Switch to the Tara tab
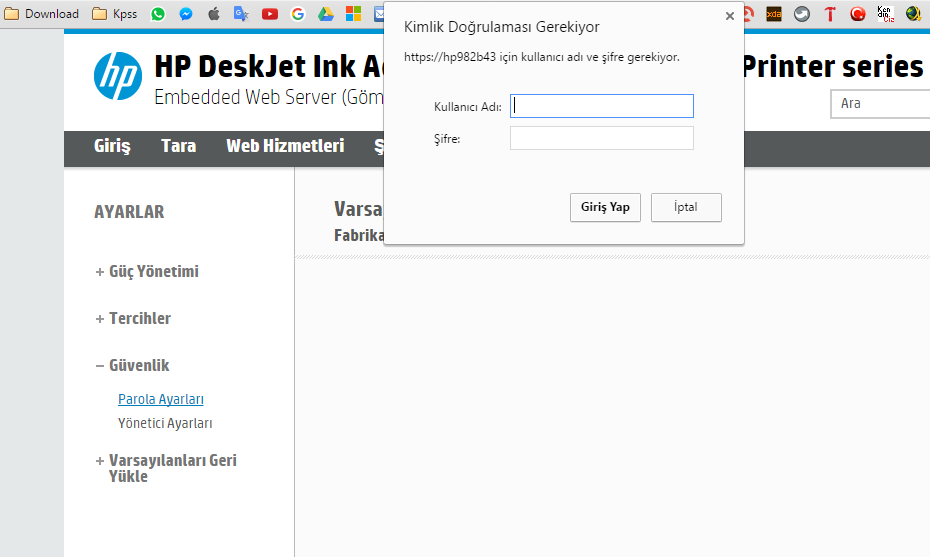This screenshot has height=557, width=930. tap(179, 146)
